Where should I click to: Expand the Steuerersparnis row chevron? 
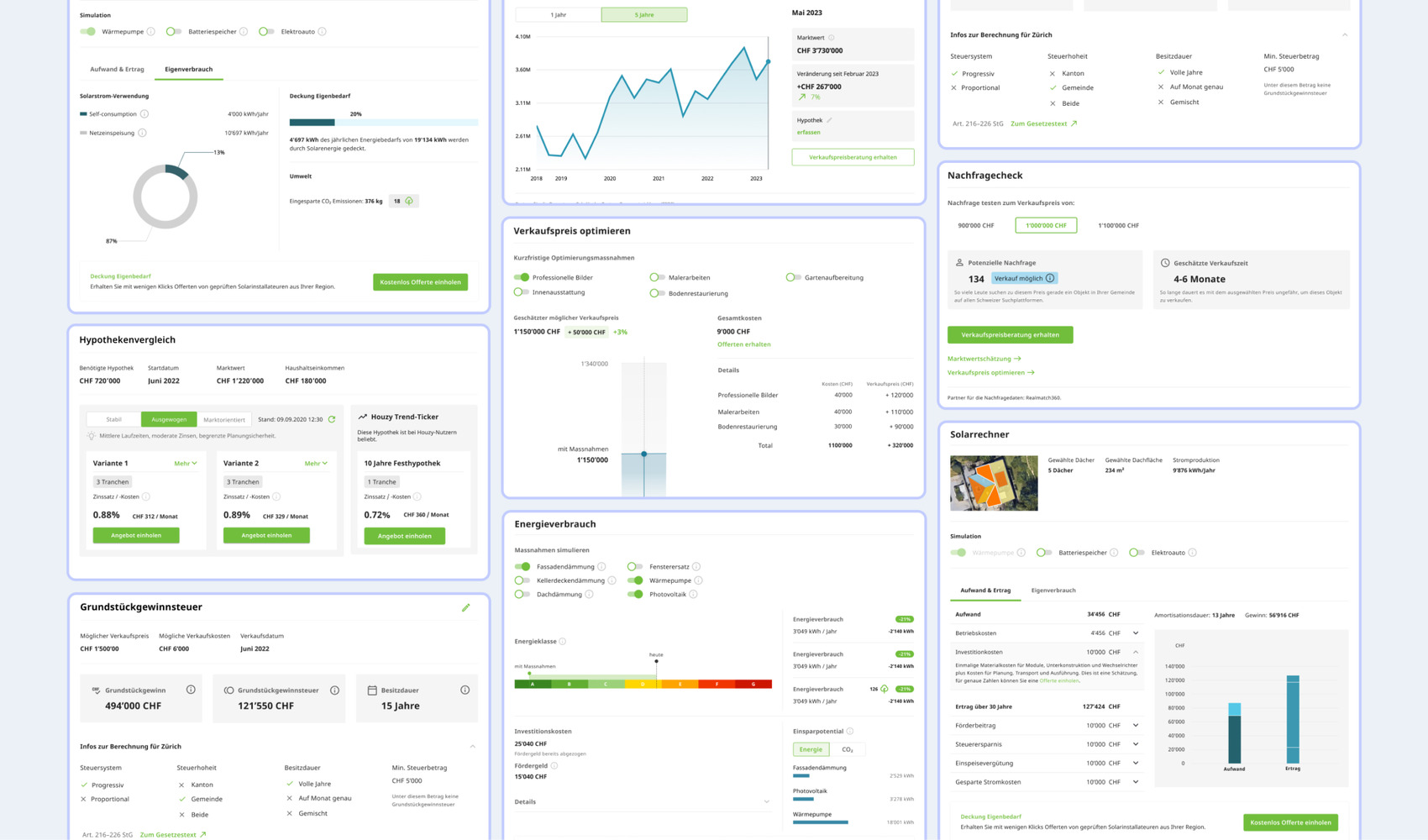click(1136, 744)
